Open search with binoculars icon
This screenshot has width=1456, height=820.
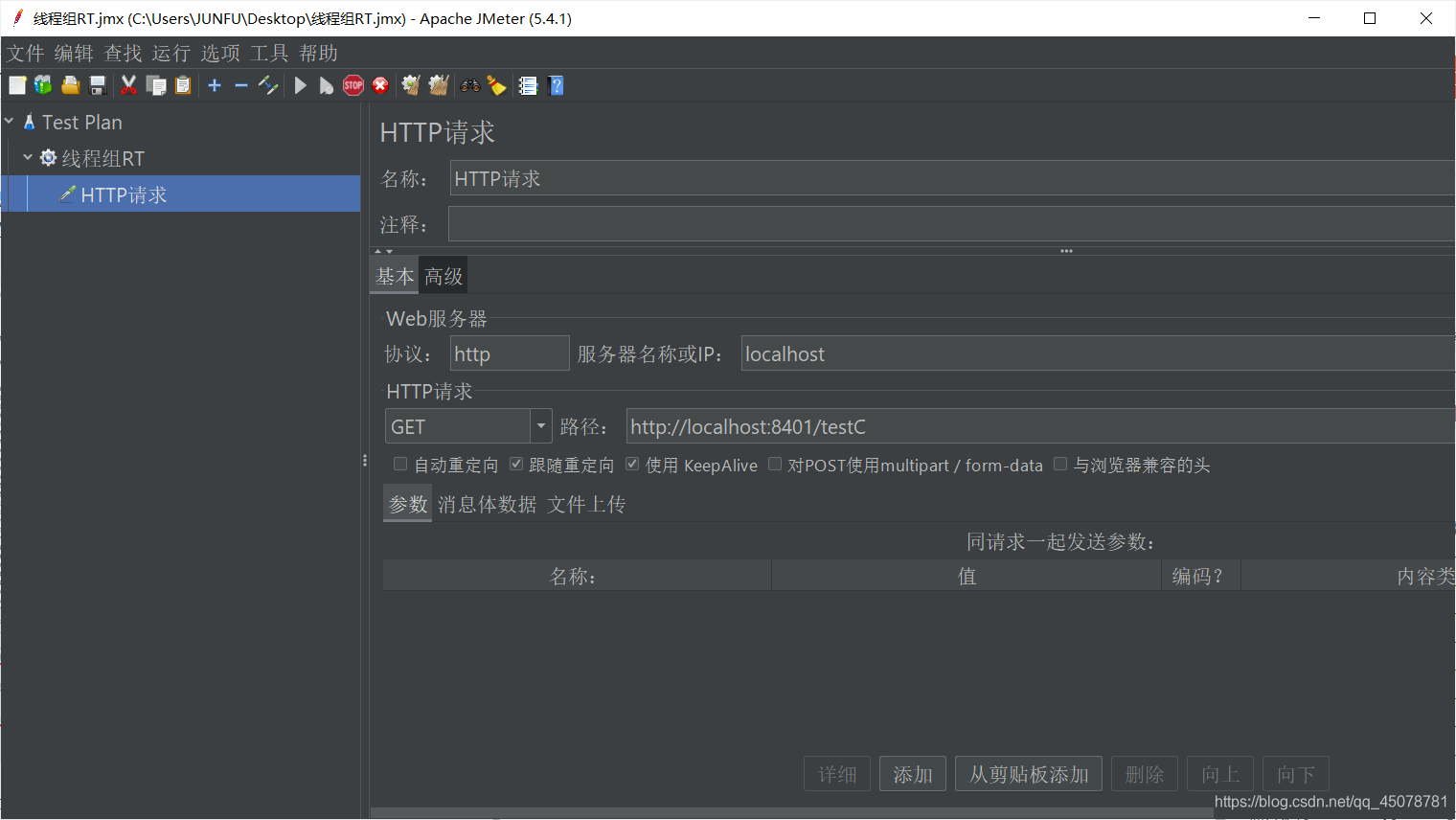tap(469, 85)
